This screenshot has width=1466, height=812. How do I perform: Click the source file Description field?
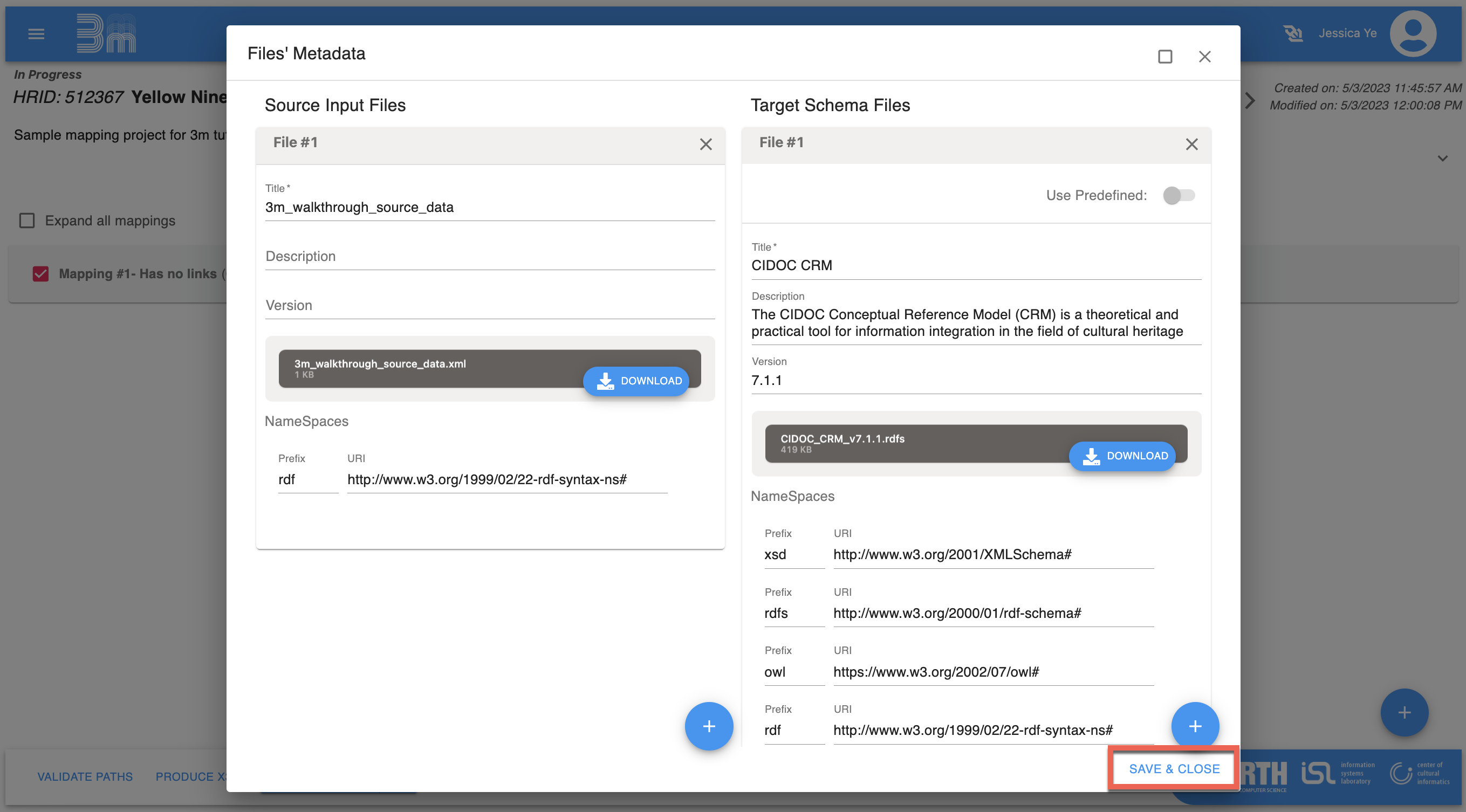click(489, 257)
